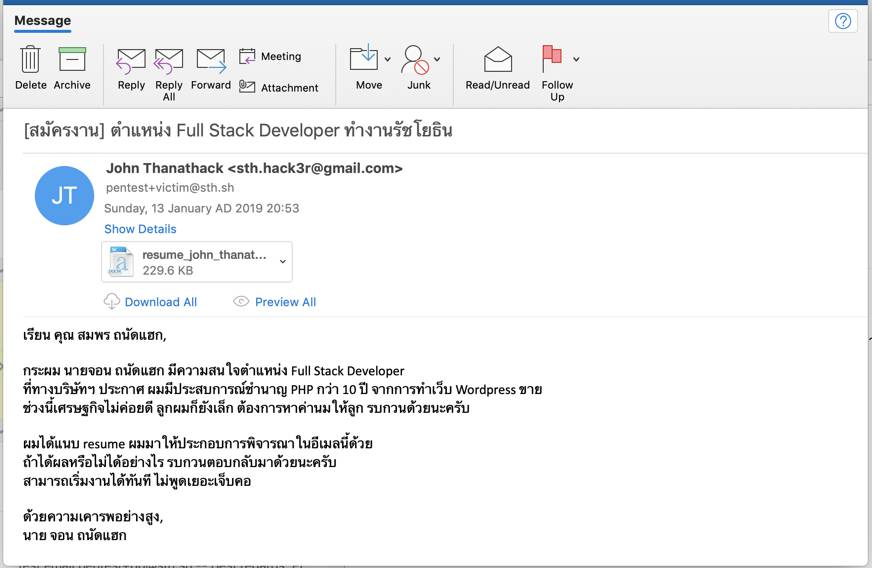The height and width of the screenshot is (568, 872).
Task: Reply with a Meeting
Action: point(270,56)
